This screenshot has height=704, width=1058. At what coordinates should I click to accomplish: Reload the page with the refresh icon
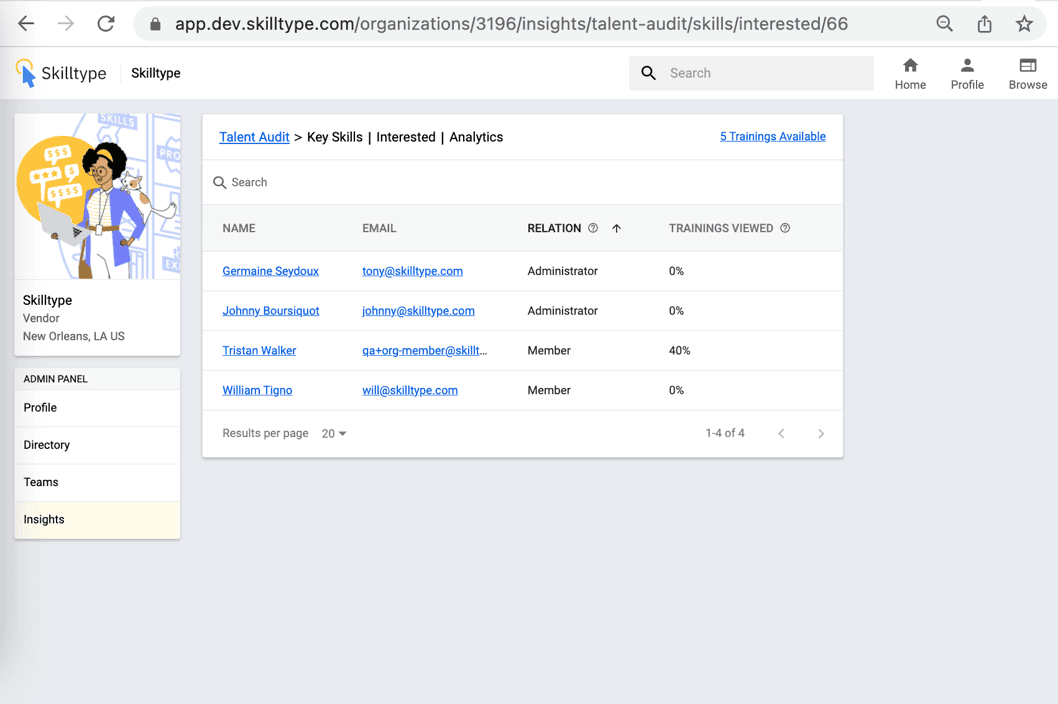pos(106,24)
